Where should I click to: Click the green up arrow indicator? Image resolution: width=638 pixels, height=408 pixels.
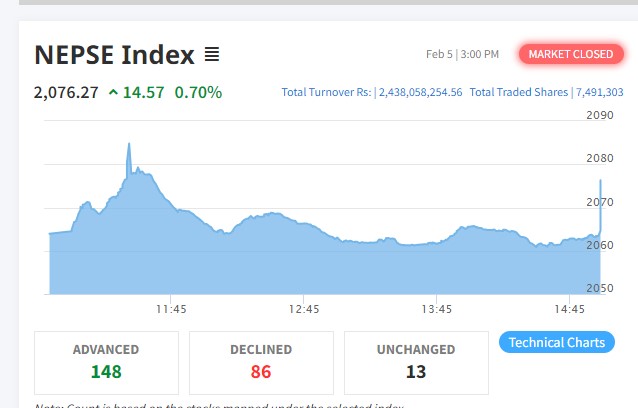coord(113,93)
